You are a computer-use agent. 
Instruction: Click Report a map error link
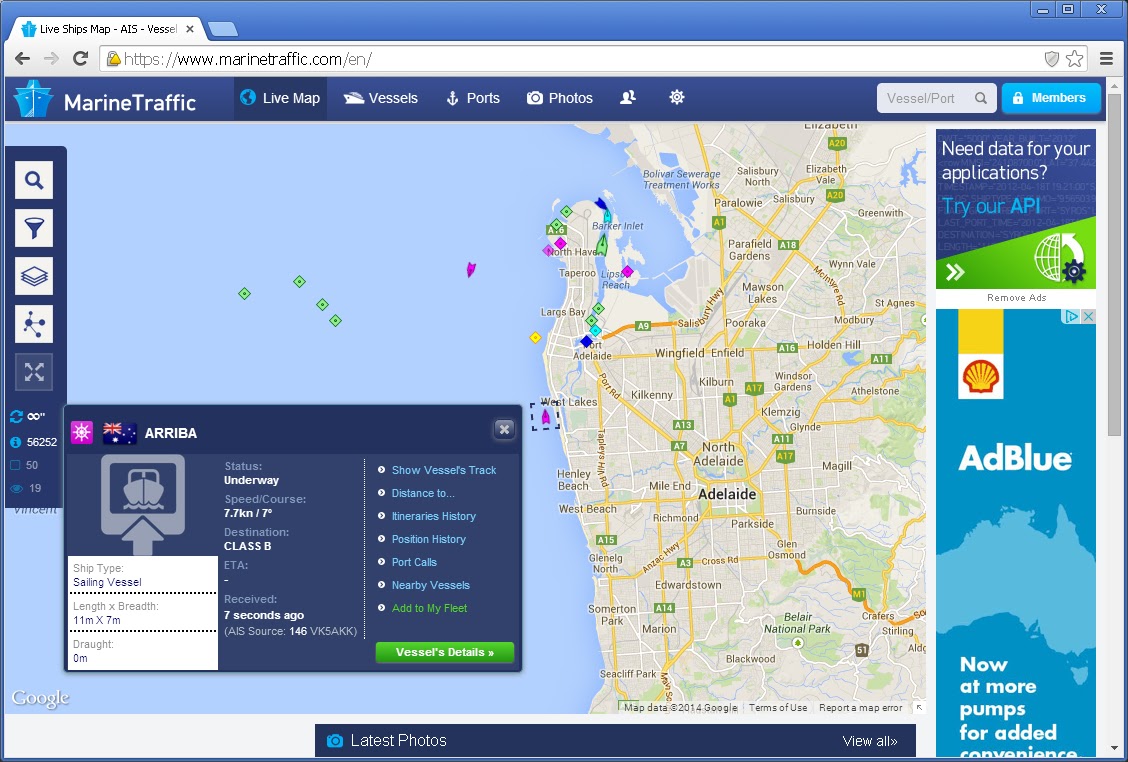pyautogui.click(x=860, y=707)
